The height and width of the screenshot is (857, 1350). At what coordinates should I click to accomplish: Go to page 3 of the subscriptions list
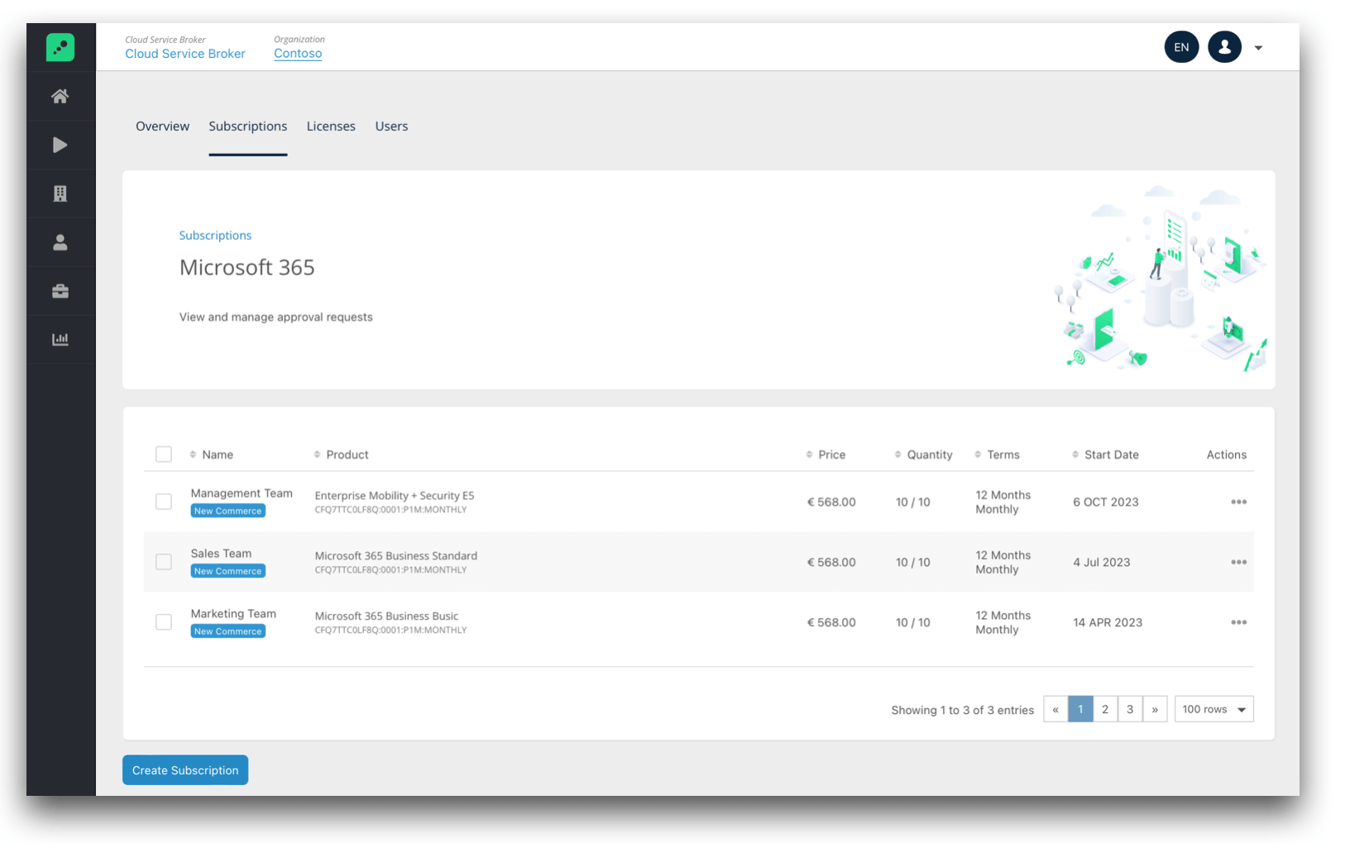click(x=1130, y=708)
